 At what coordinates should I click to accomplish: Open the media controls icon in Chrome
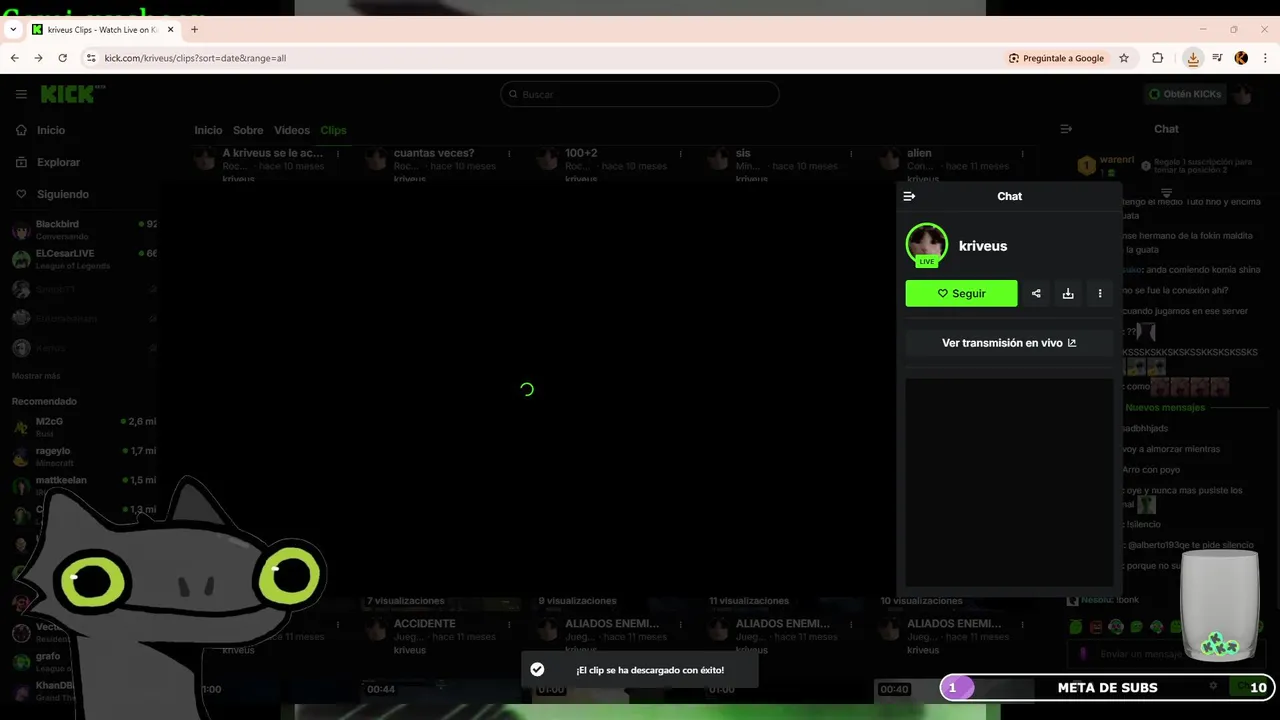(x=1217, y=58)
